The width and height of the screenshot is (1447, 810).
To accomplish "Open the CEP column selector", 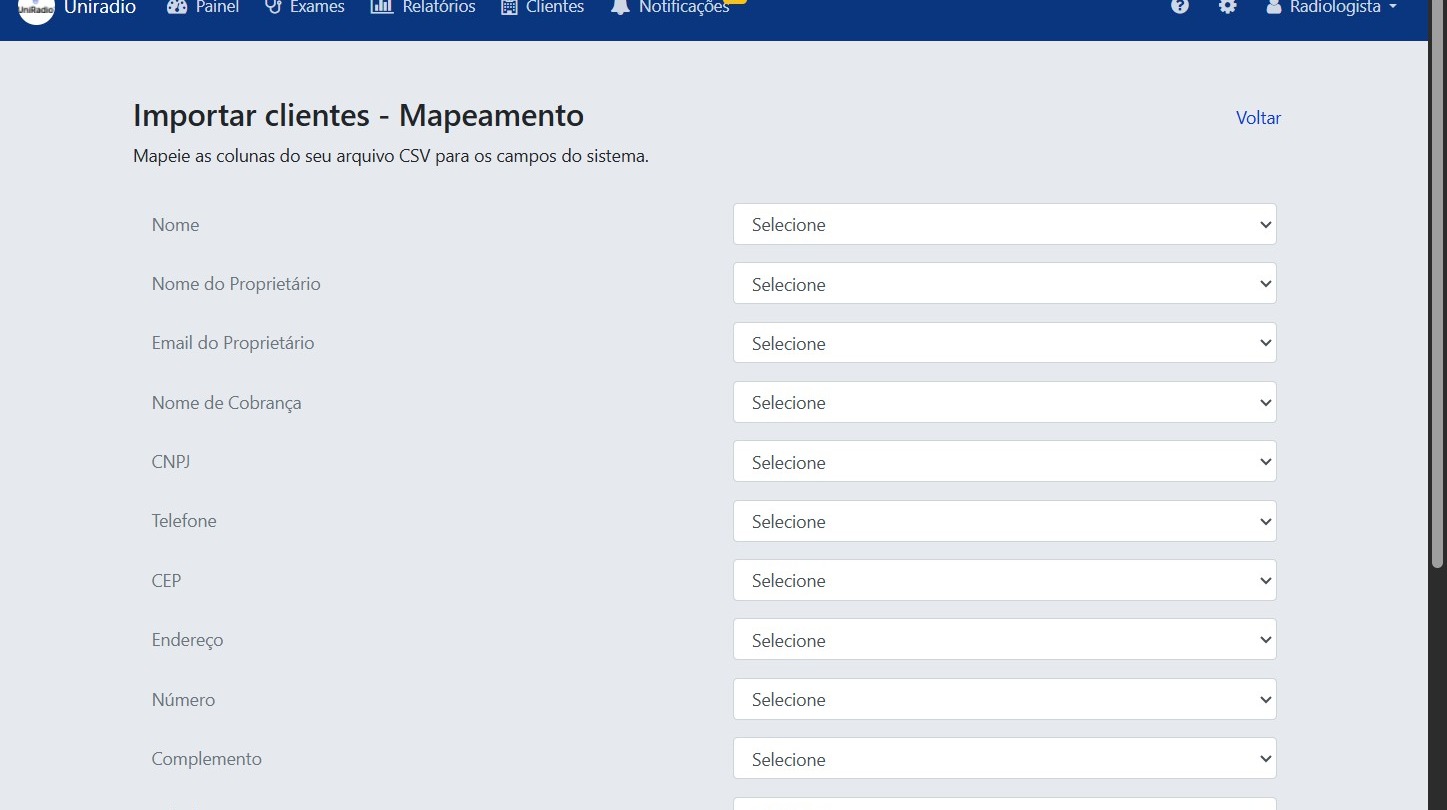I will 1004,580.
